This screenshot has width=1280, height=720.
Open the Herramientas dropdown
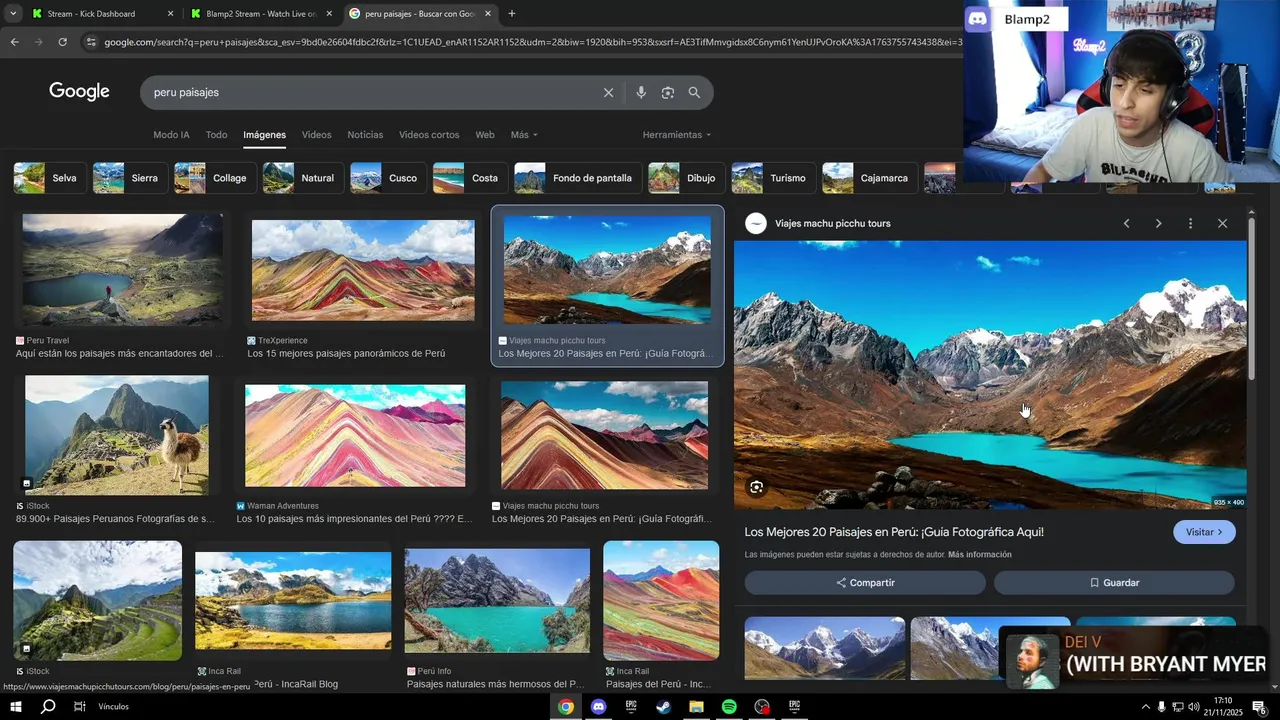pyautogui.click(x=677, y=135)
